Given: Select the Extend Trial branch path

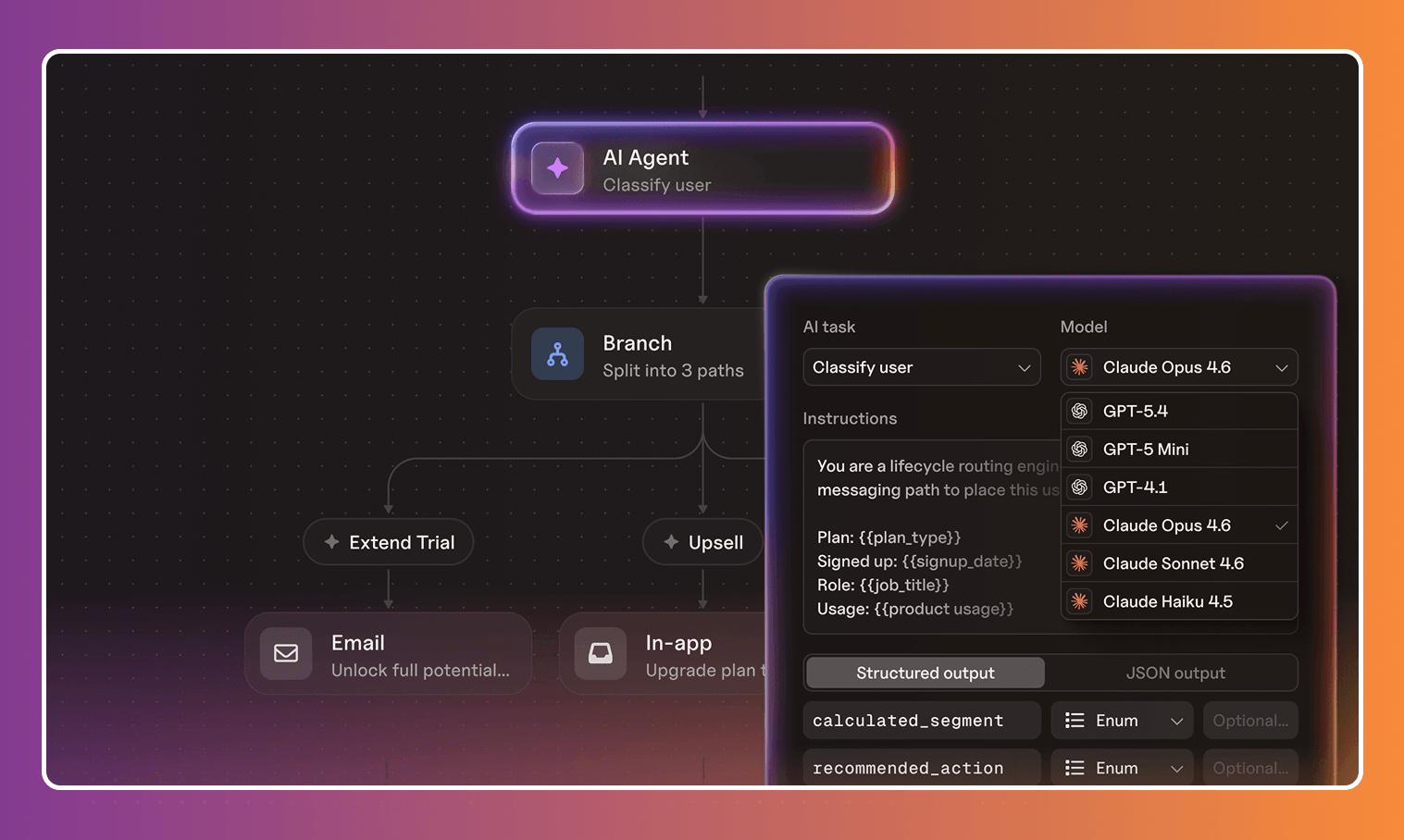Looking at the screenshot, I should (x=389, y=542).
